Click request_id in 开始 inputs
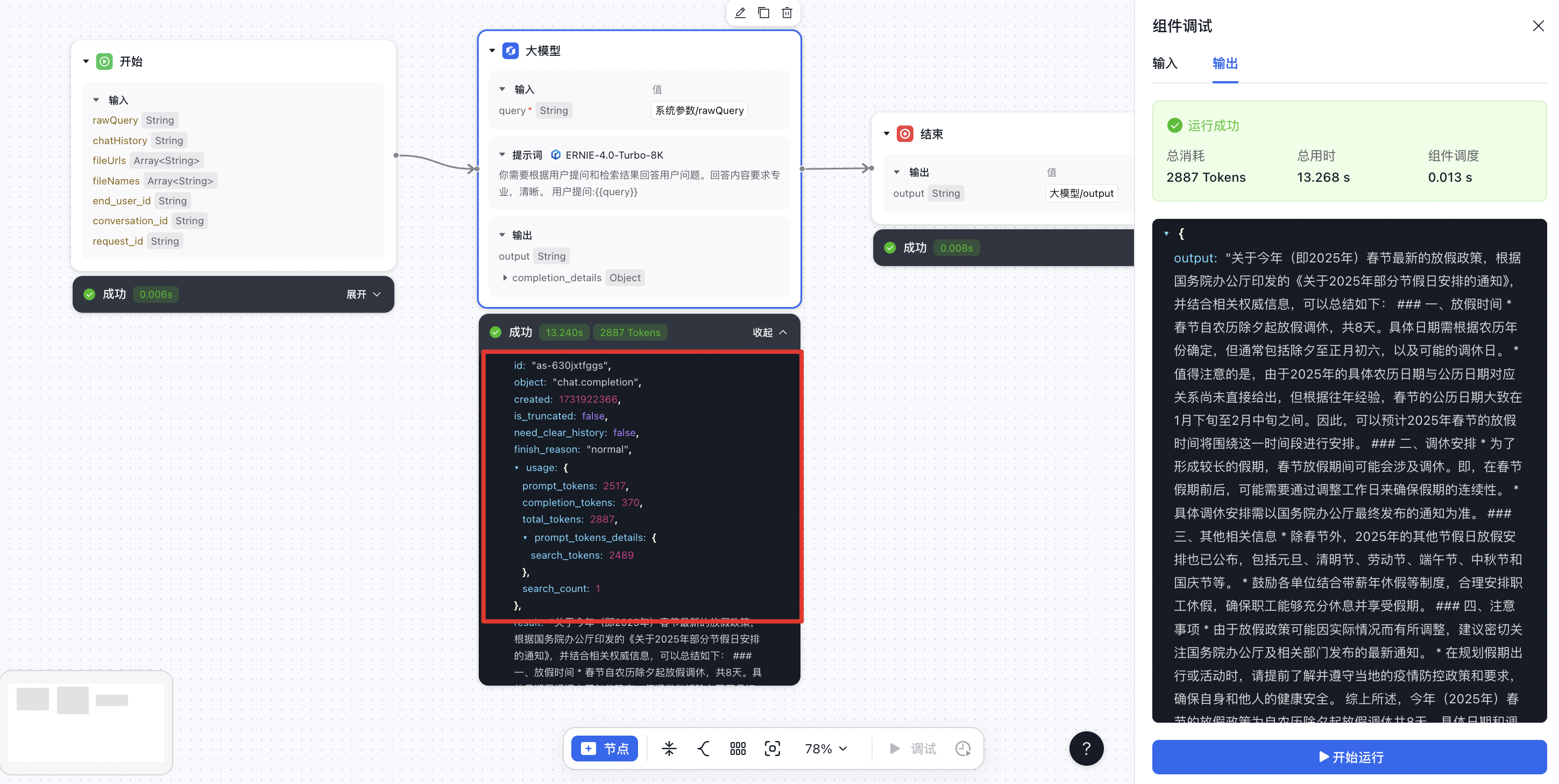 coord(117,241)
